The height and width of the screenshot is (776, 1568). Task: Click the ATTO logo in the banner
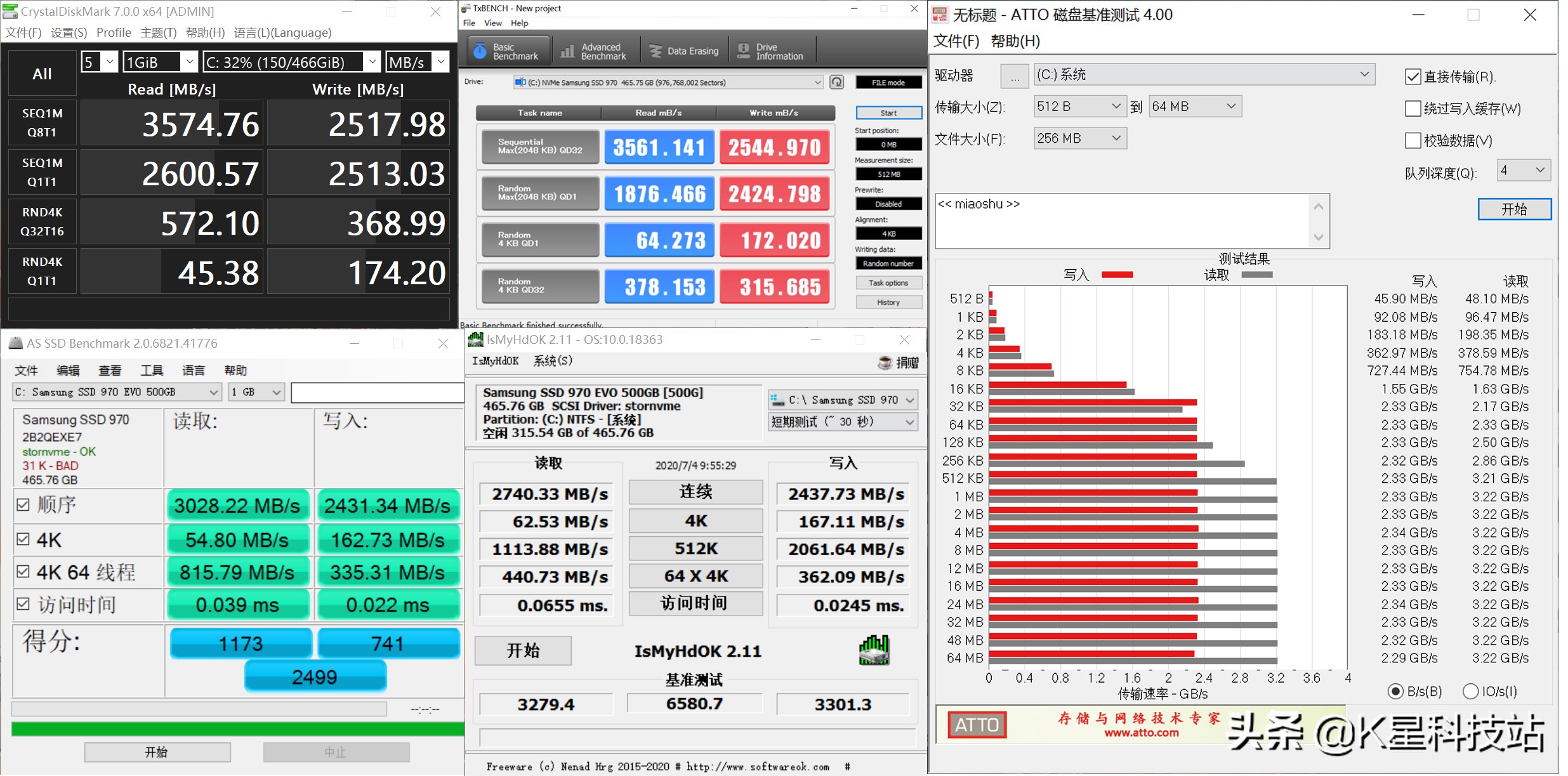coord(976,725)
